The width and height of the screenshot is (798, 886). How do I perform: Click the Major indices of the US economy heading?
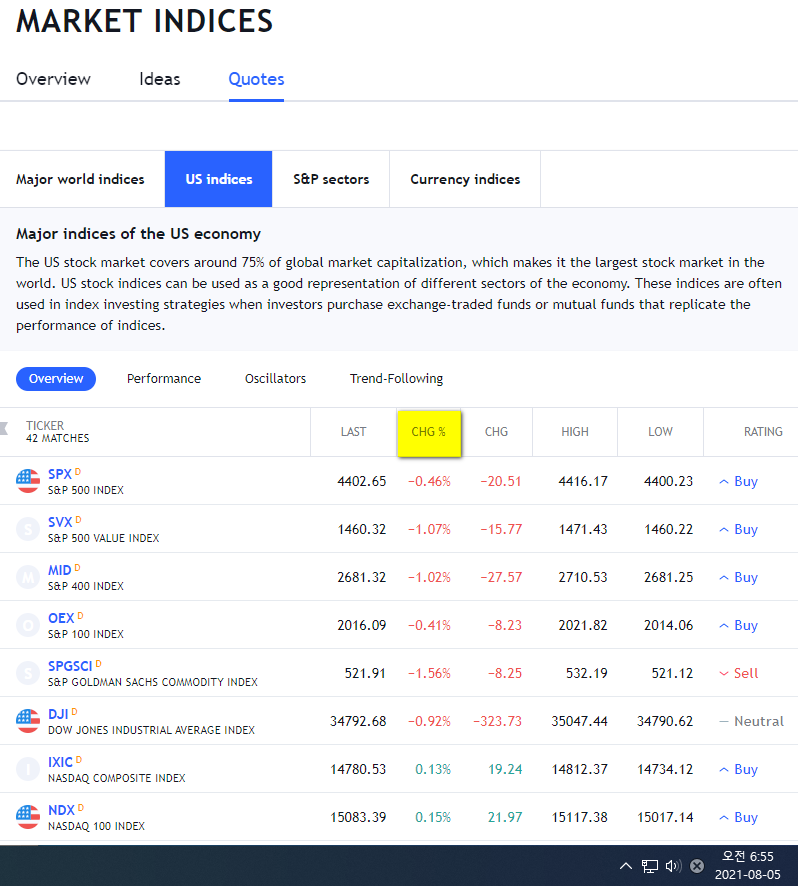[x=138, y=234]
